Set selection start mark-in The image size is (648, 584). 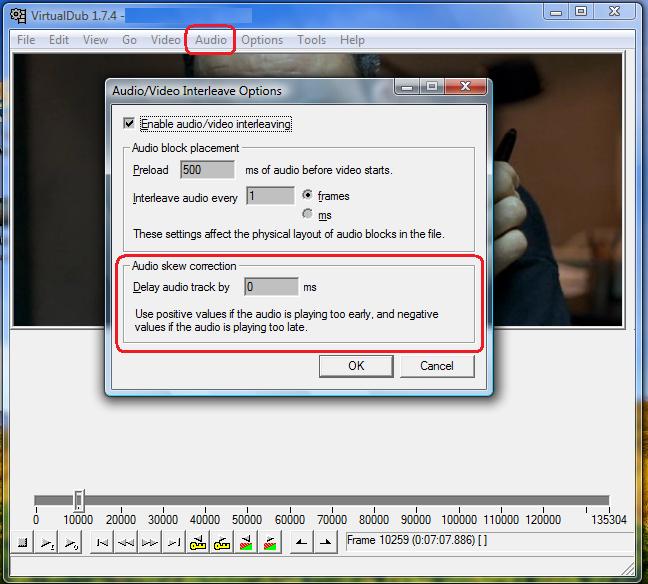pos(301,543)
